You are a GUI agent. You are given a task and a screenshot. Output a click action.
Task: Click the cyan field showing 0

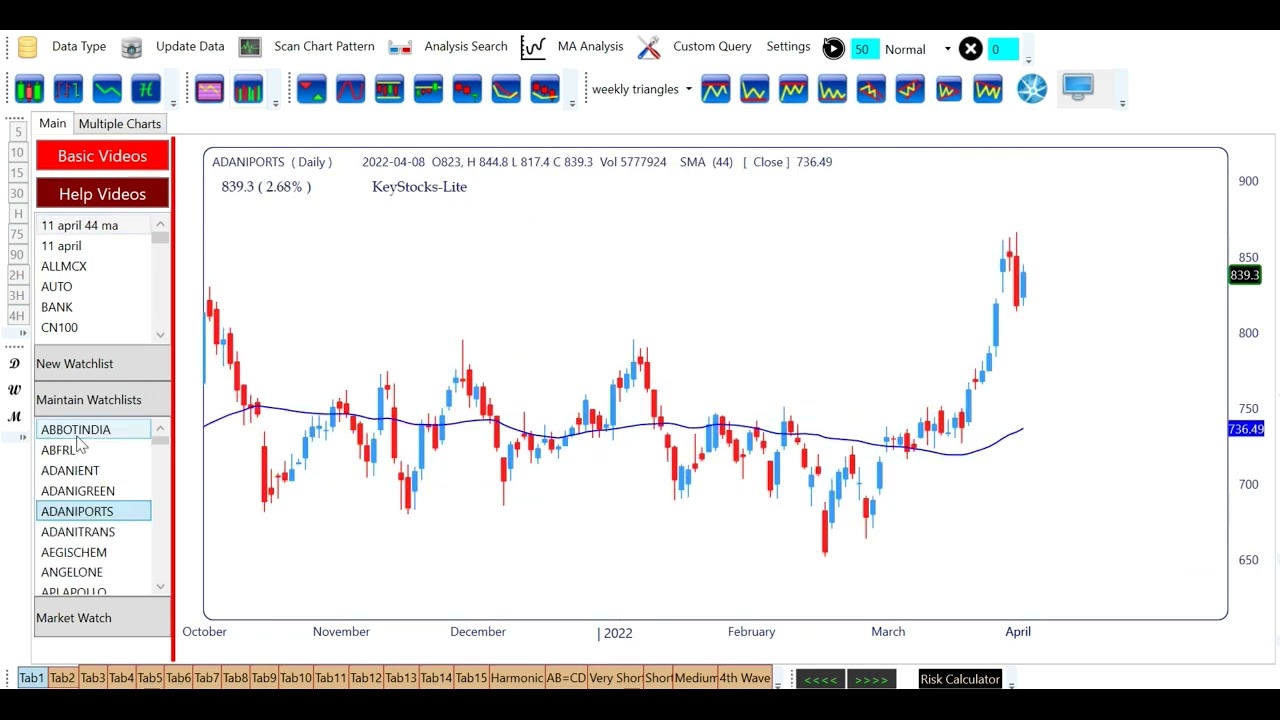click(x=1003, y=49)
